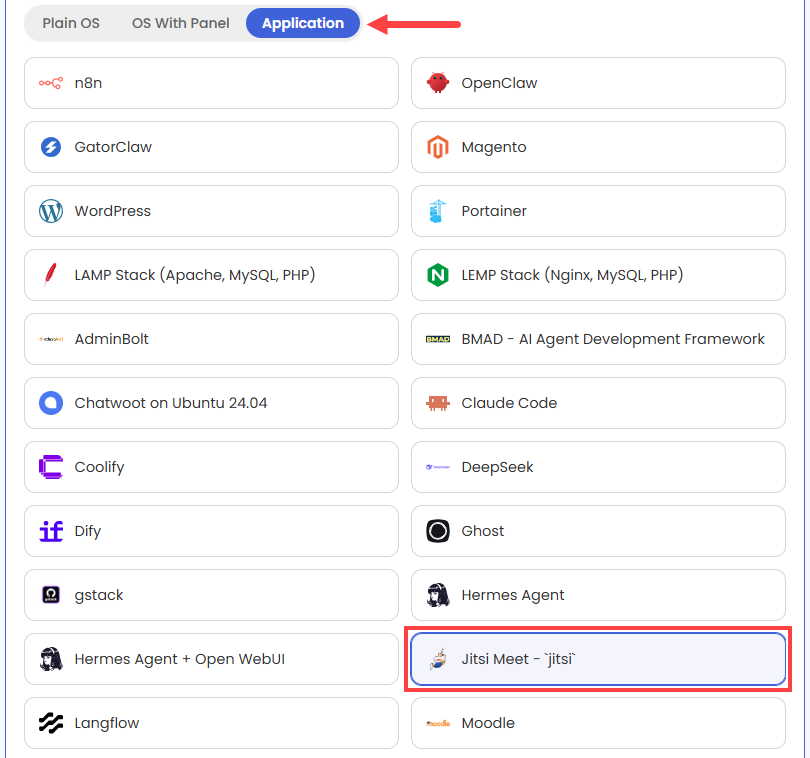
Task: Select the 'LEMP Stack (Nginx, MySQL, PHP)' label
Action: [572, 275]
